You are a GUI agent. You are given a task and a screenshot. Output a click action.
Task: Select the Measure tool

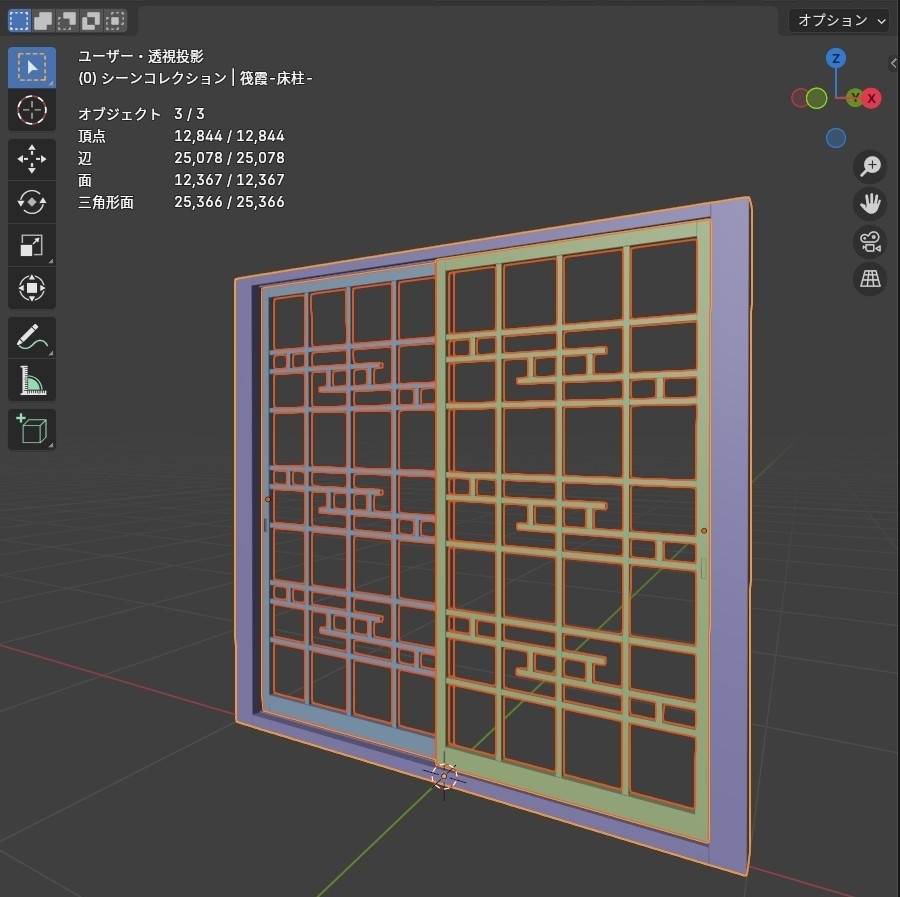click(31, 380)
